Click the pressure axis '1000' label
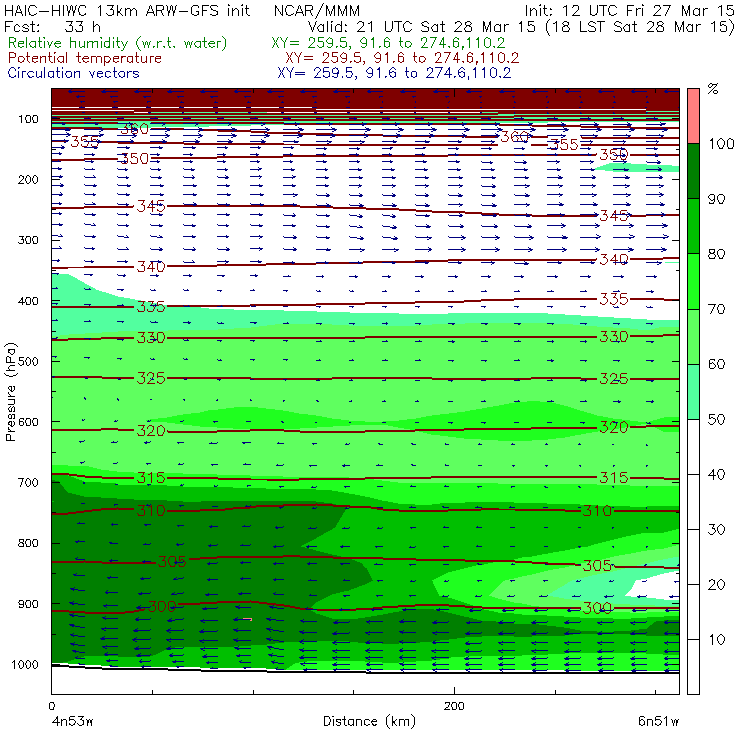 pos(25,664)
